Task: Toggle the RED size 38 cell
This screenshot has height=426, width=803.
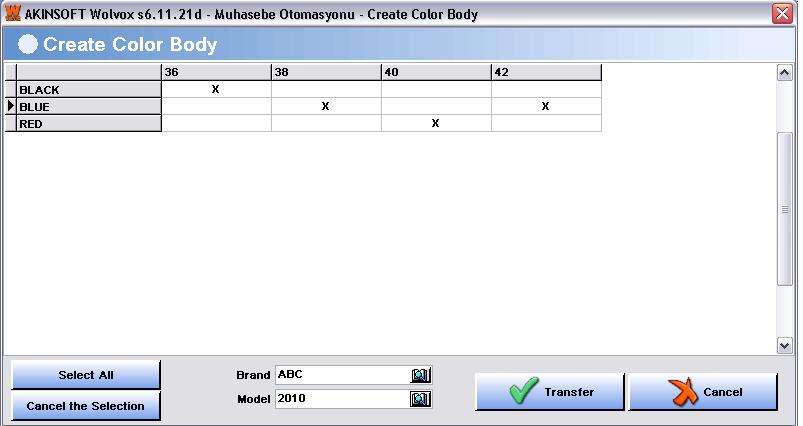Action: pos(326,123)
